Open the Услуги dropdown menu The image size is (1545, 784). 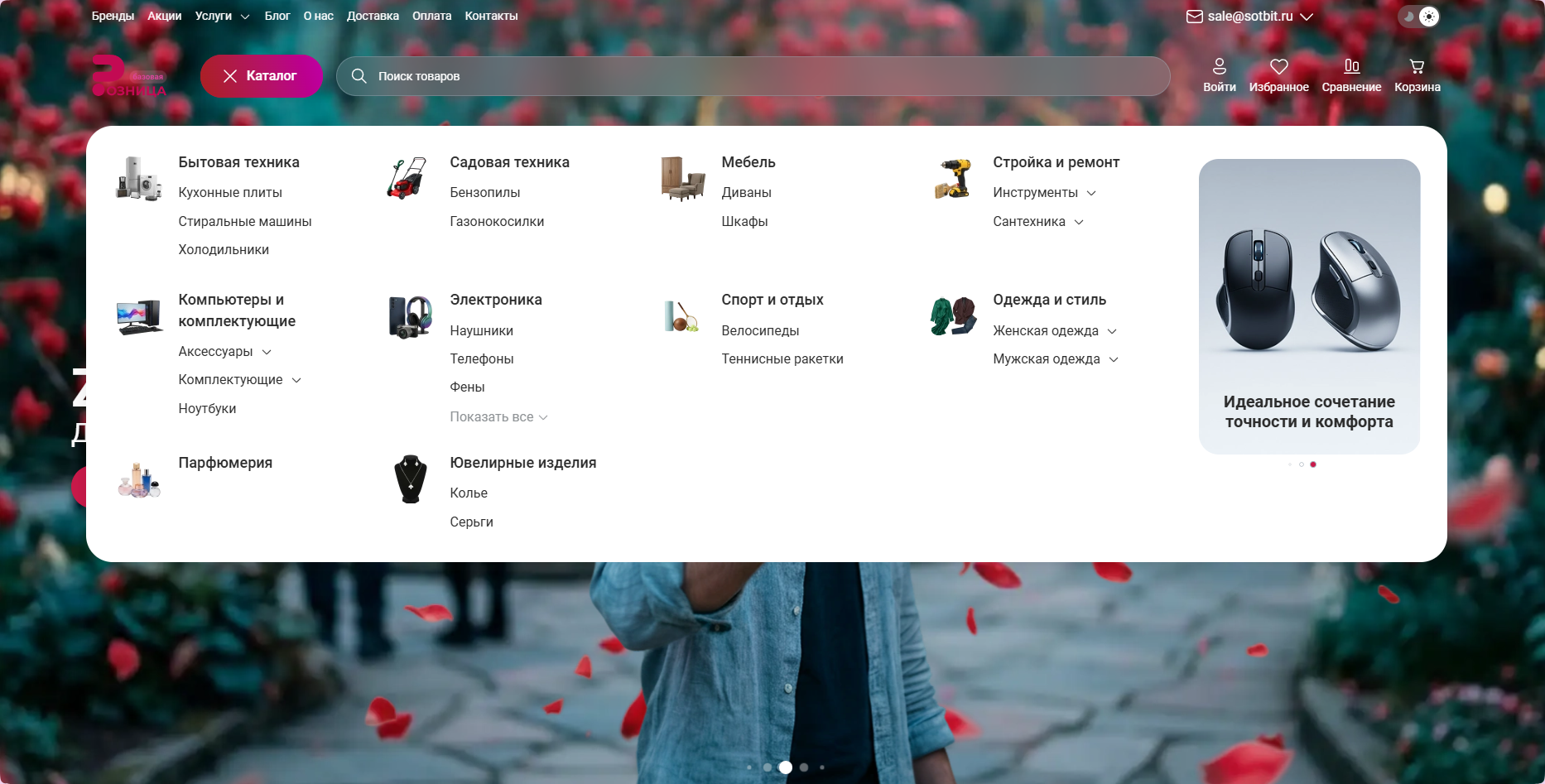[x=222, y=16]
